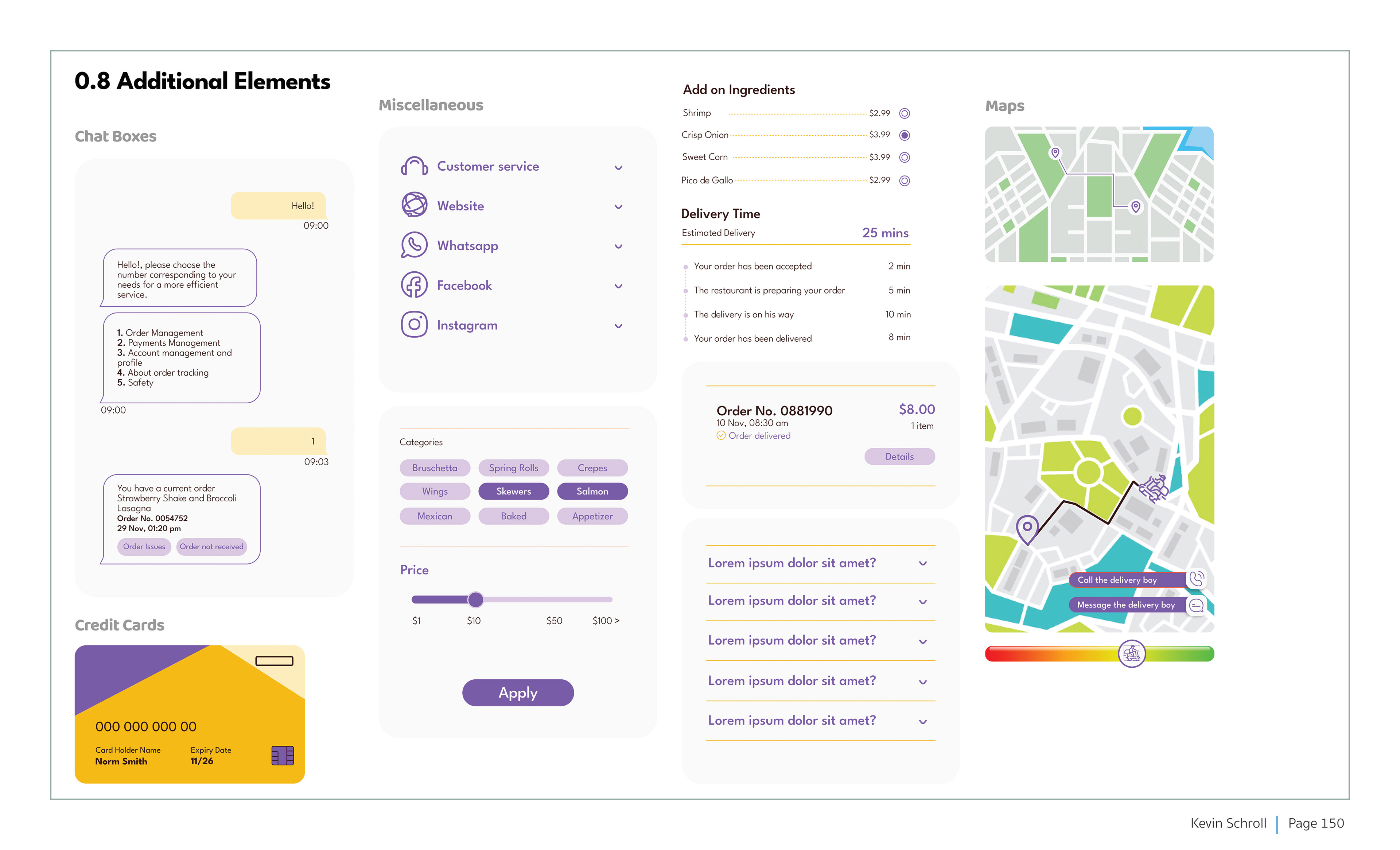Click the delivery scooter icon on map
The image size is (1400, 850).
tap(1154, 488)
